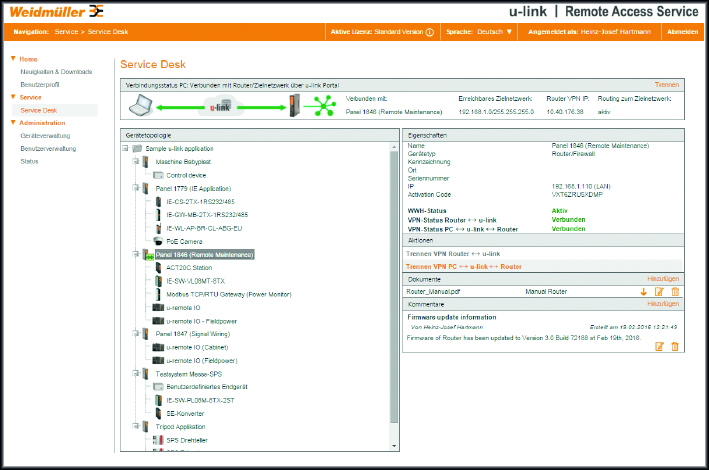Click the router device icon in connection status
This screenshot has height=470, width=709.
tap(295, 105)
